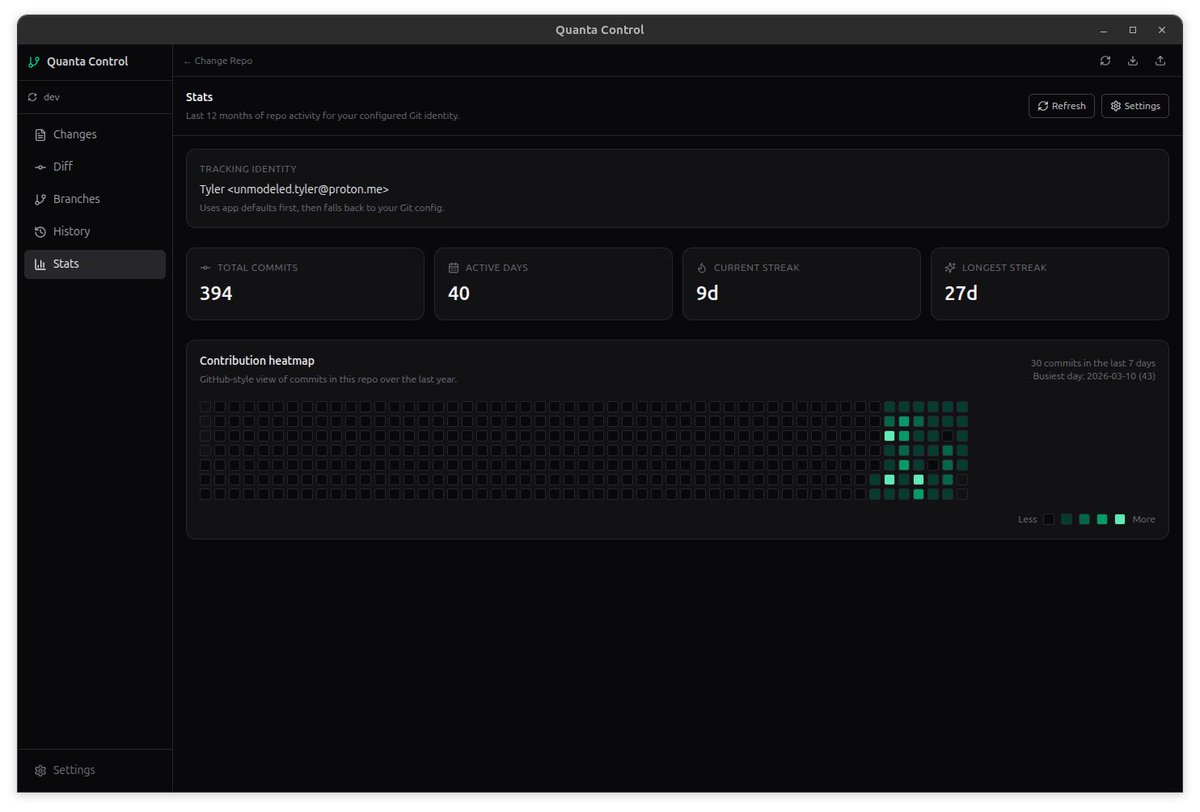
Task: Click the identity email unmodeled.tyler@proton.me
Action: [308, 189]
